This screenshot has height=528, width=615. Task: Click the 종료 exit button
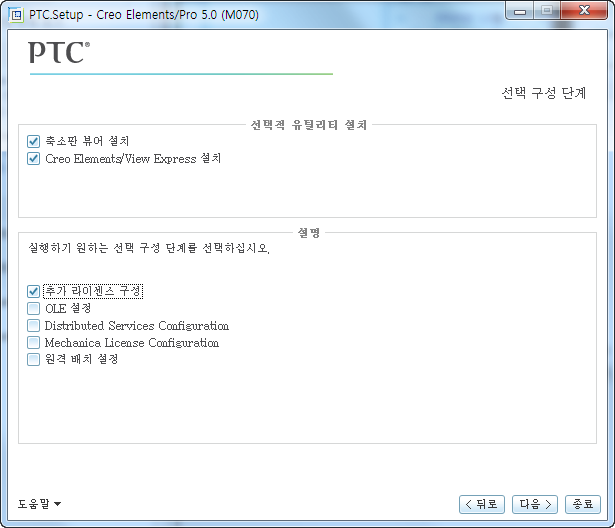click(x=582, y=504)
